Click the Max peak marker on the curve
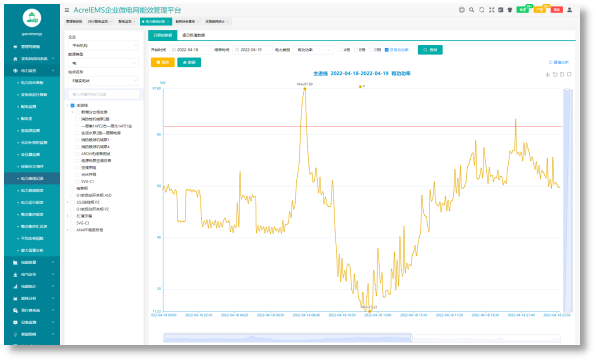597x361 pixels. pyautogui.click(x=305, y=89)
